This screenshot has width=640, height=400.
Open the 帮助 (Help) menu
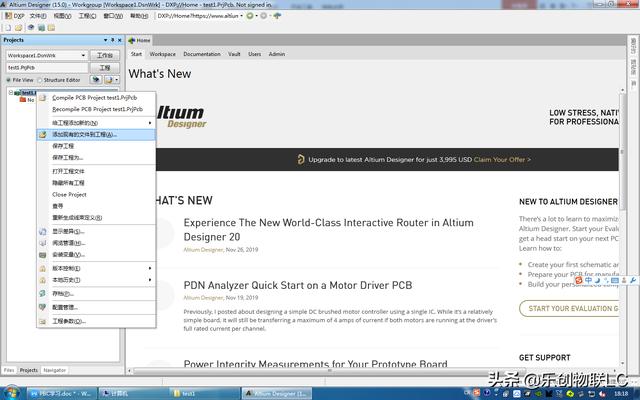tap(139, 16)
